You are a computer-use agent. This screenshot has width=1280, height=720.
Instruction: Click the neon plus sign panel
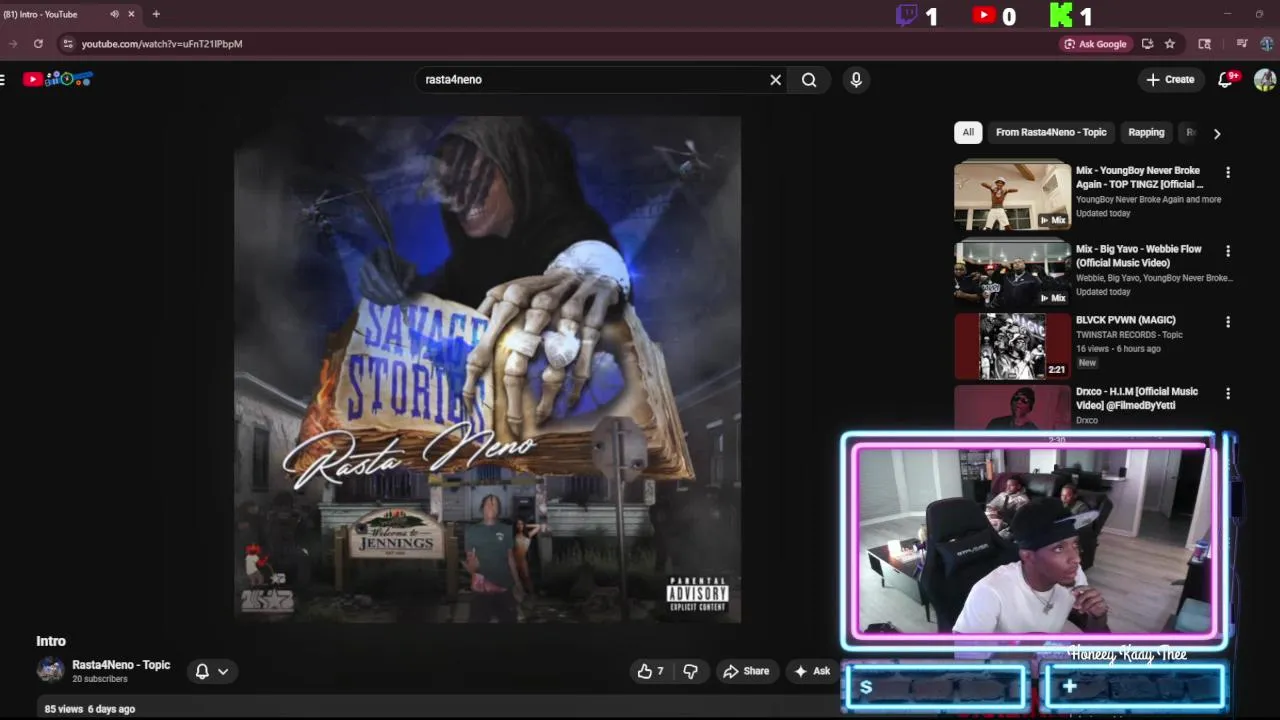pyautogui.click(x=1134, y=687)
